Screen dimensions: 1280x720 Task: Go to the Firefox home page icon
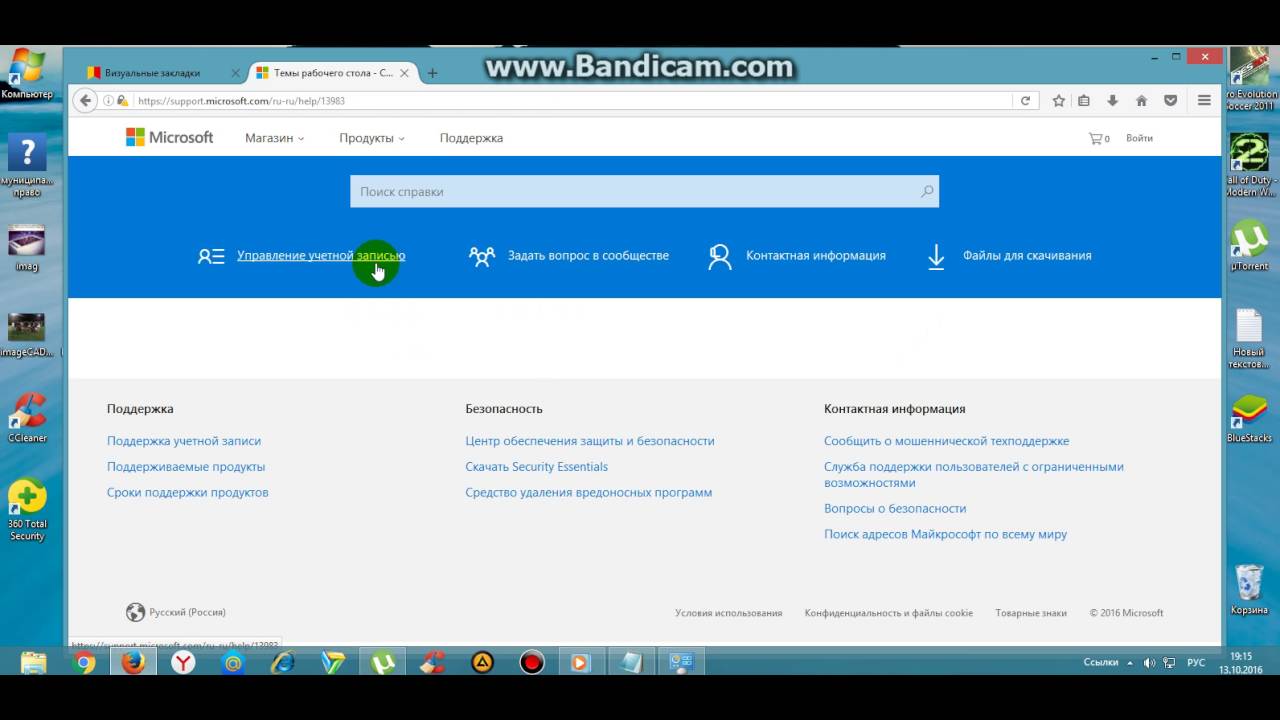point(1141,101)
